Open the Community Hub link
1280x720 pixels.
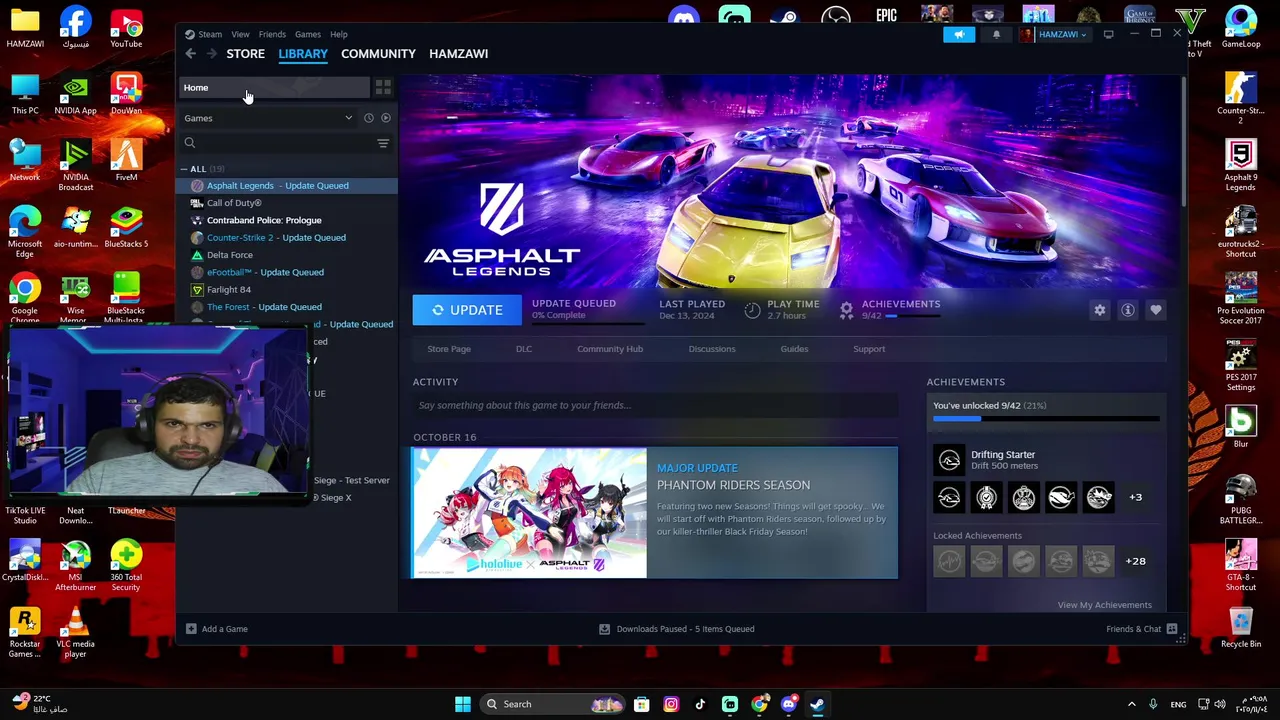pyautogui.click(x=610, y=349)
